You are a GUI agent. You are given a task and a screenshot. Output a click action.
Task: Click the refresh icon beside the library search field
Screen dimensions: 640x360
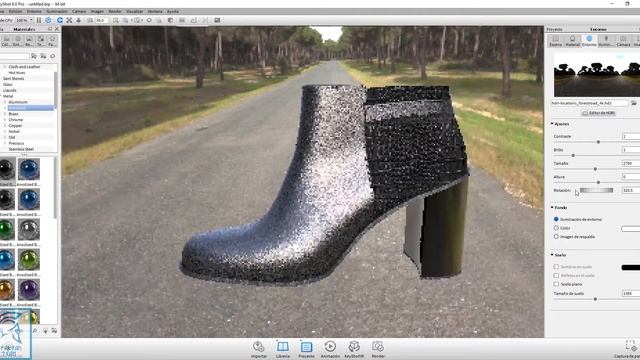pyautogui.click(x=53, y=56)
